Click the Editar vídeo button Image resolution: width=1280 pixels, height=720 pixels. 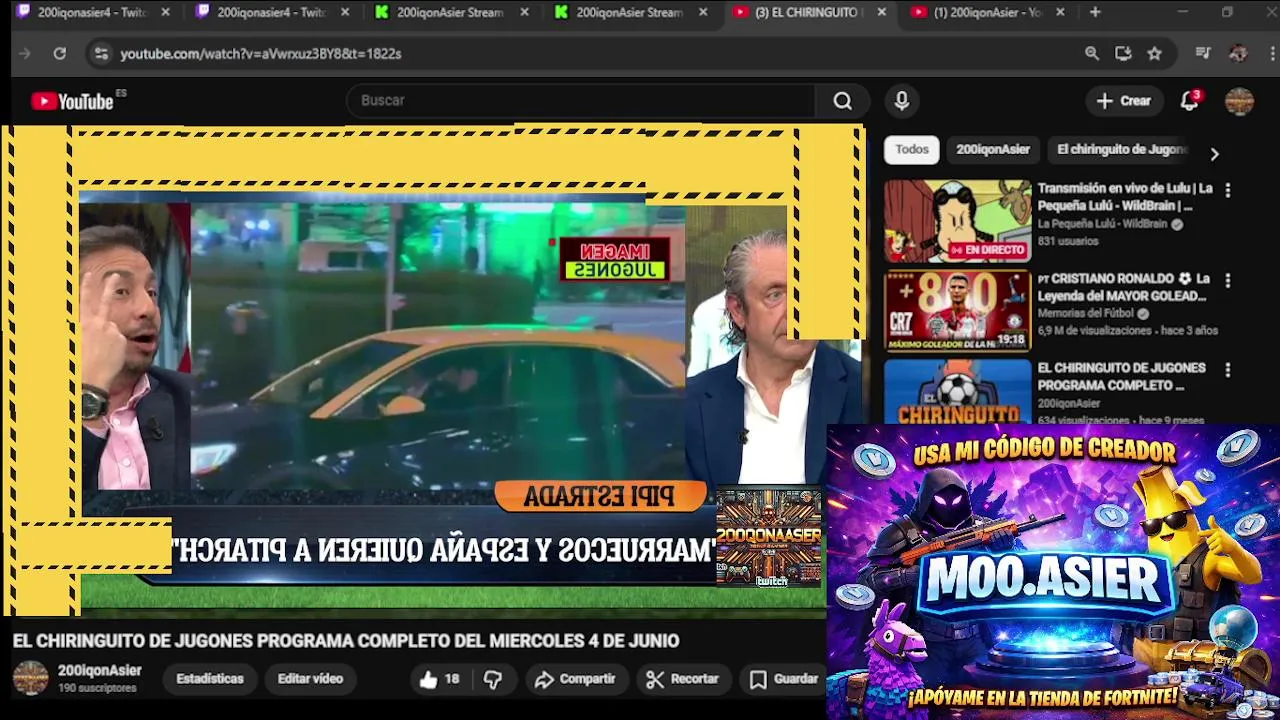310,679
